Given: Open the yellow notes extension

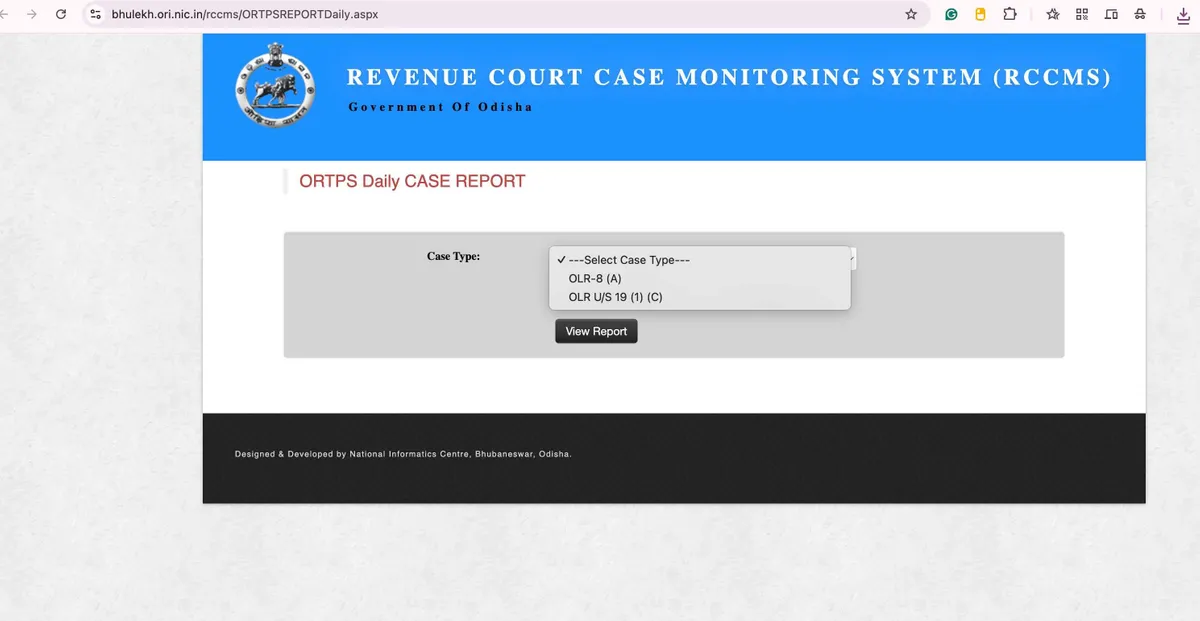Looking at the screenshot, I should point(979,14).
